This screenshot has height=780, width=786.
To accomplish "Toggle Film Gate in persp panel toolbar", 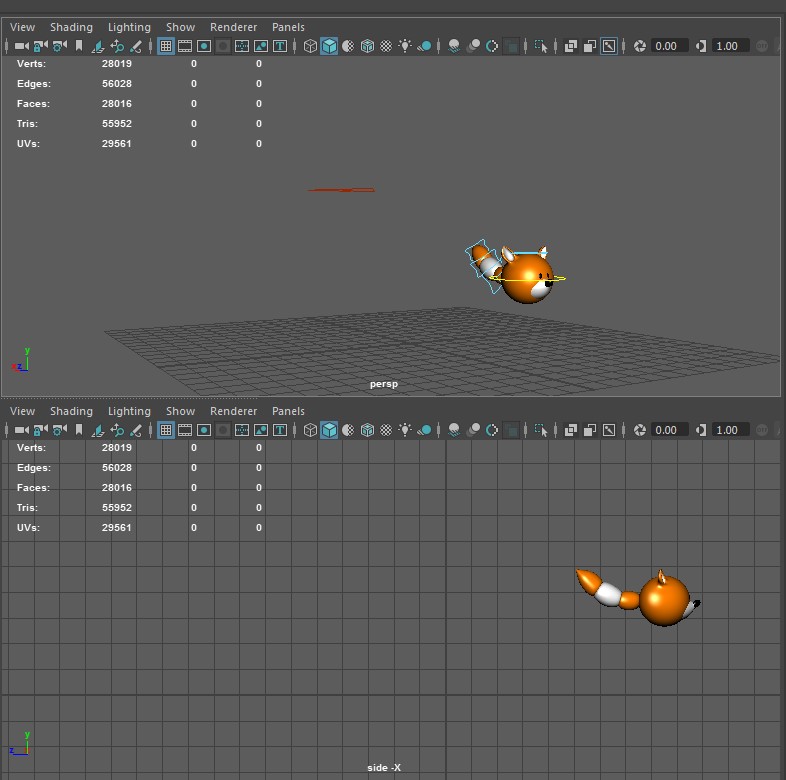I will click(185, 46).
